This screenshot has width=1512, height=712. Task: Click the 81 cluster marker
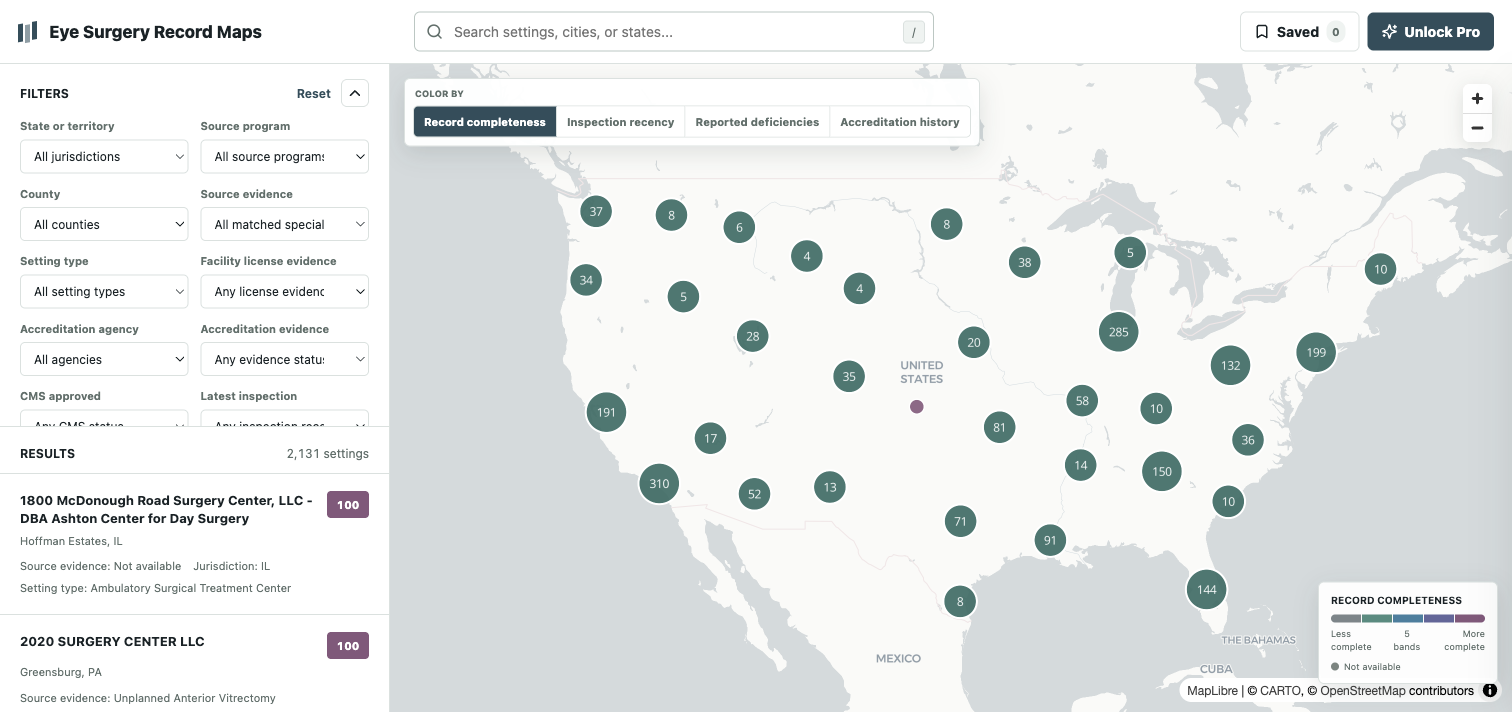tap(1000, 427)
